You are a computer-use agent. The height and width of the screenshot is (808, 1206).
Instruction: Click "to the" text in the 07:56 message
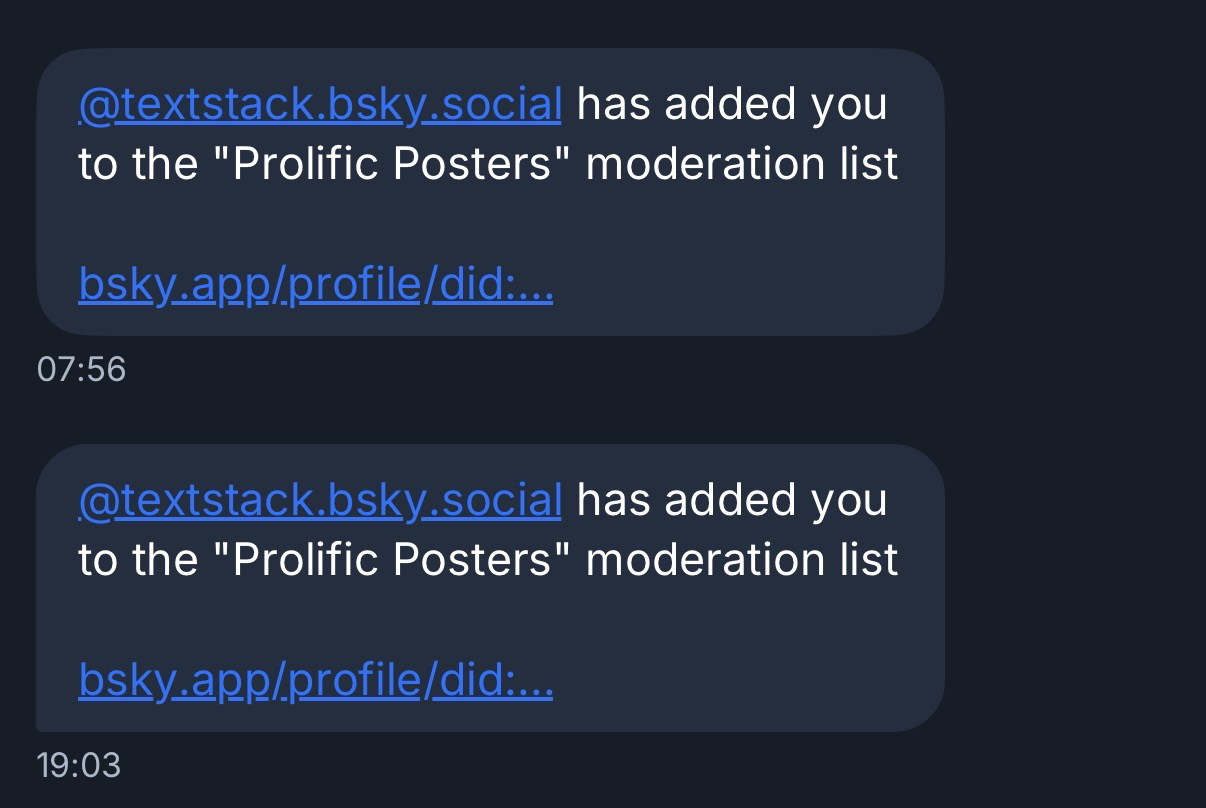click(145, 164)
